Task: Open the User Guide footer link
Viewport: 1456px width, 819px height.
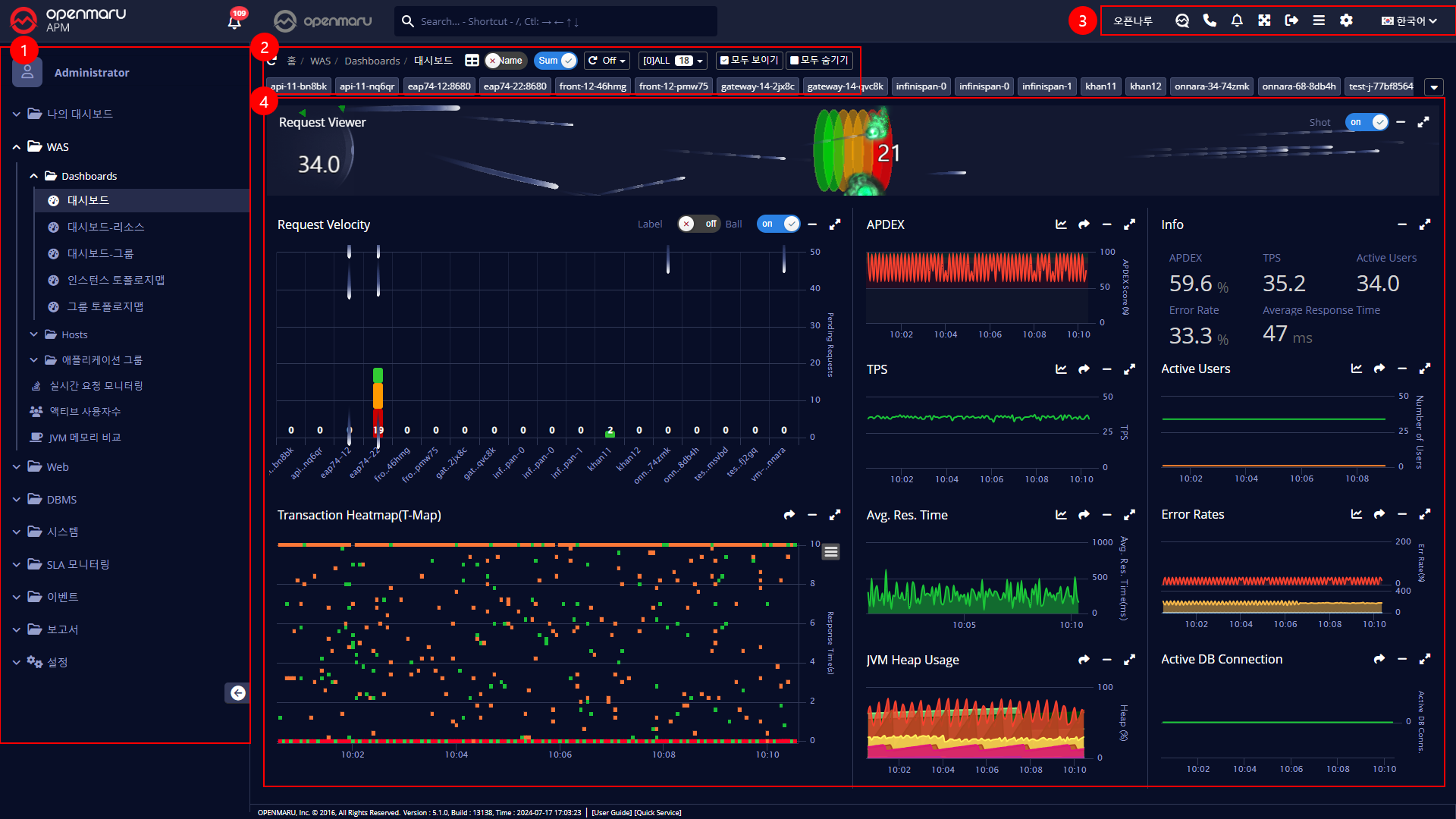Action: [x=610, y=812]
